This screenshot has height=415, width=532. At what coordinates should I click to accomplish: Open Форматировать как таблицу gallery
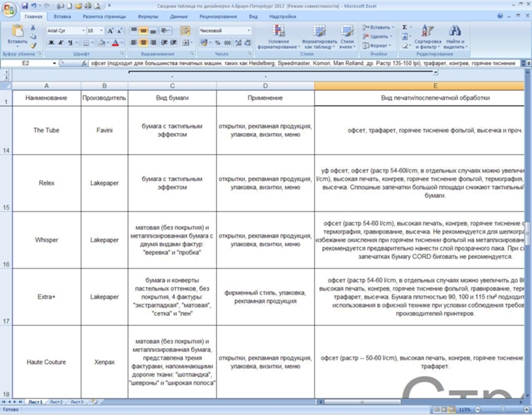tap(319, 37)
